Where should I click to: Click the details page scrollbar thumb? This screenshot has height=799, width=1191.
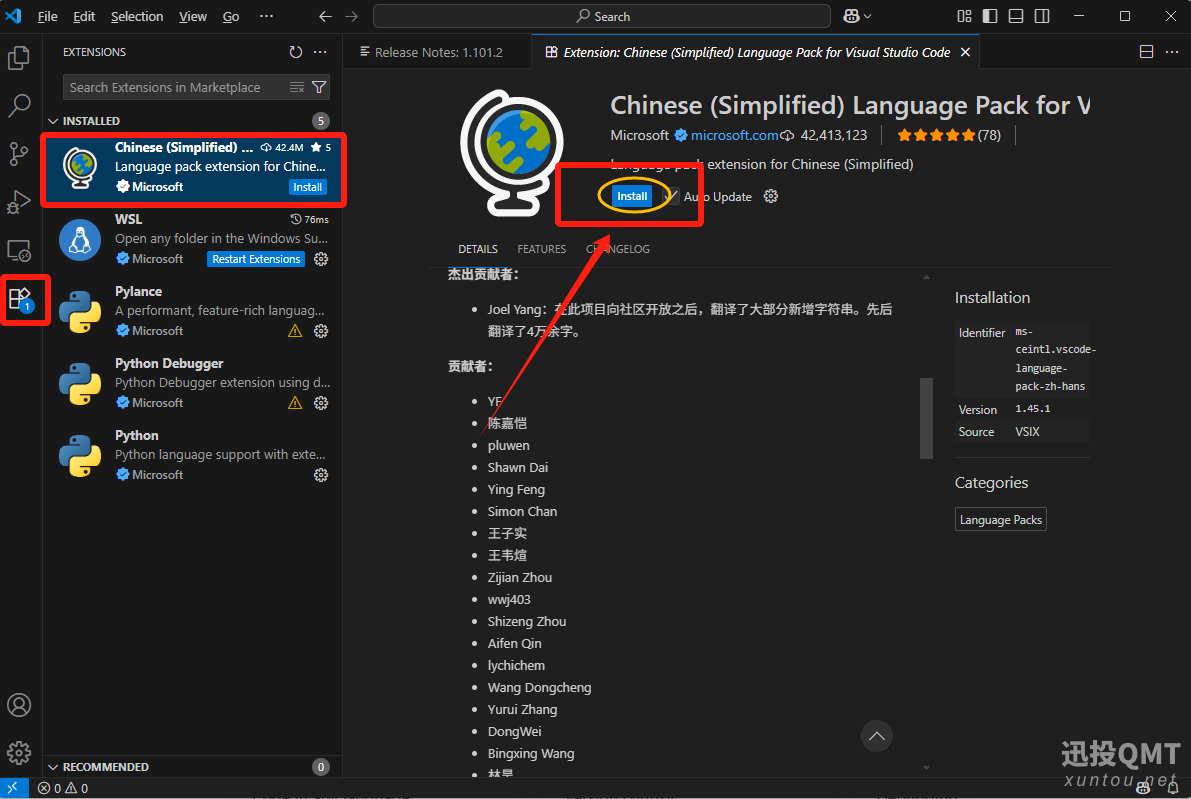926,418
